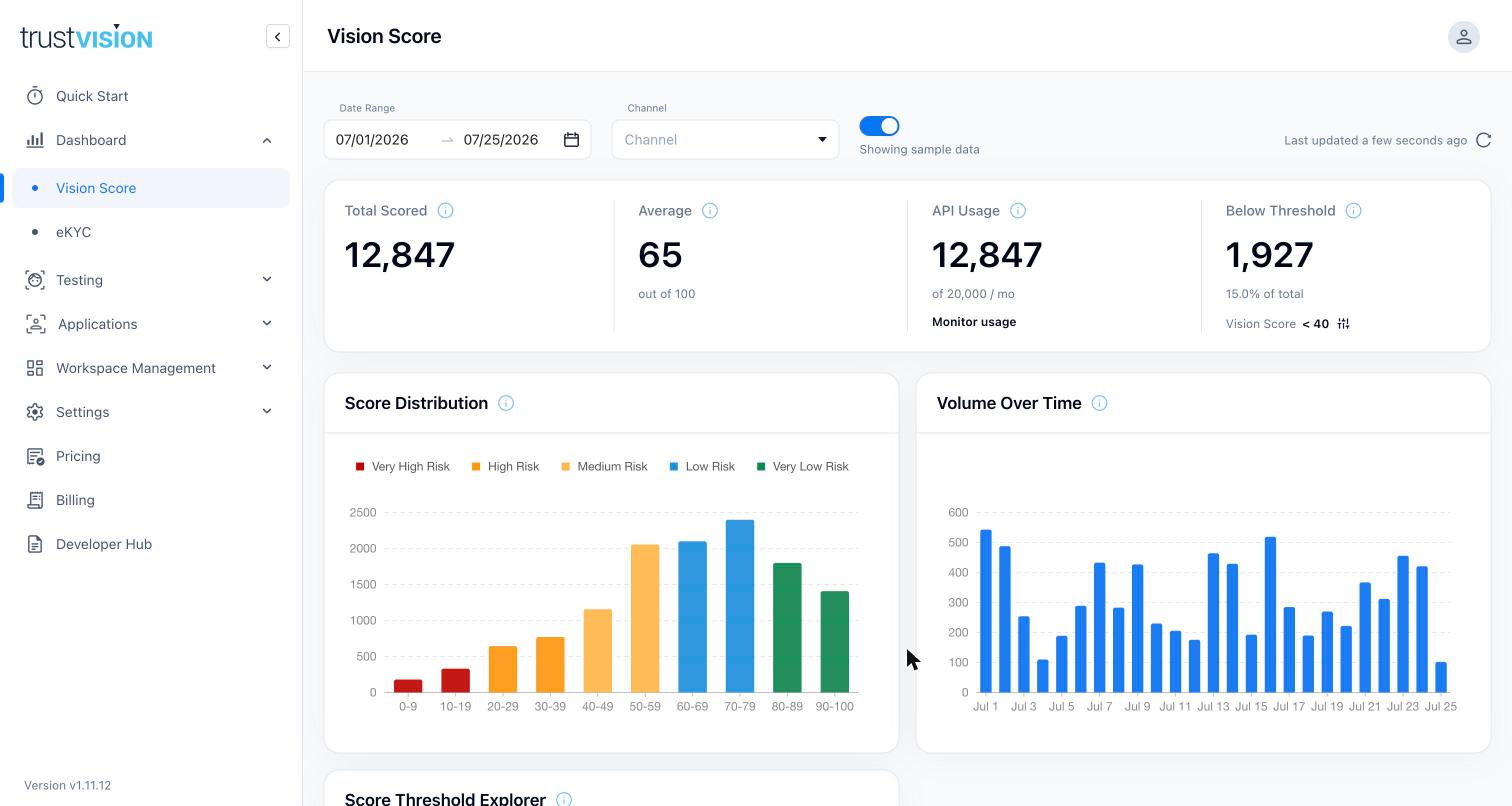Click the Jul 1 bar in Volume chart
Image resolution: width=1512 pixels, height=806 pixels.
(986, 611)
